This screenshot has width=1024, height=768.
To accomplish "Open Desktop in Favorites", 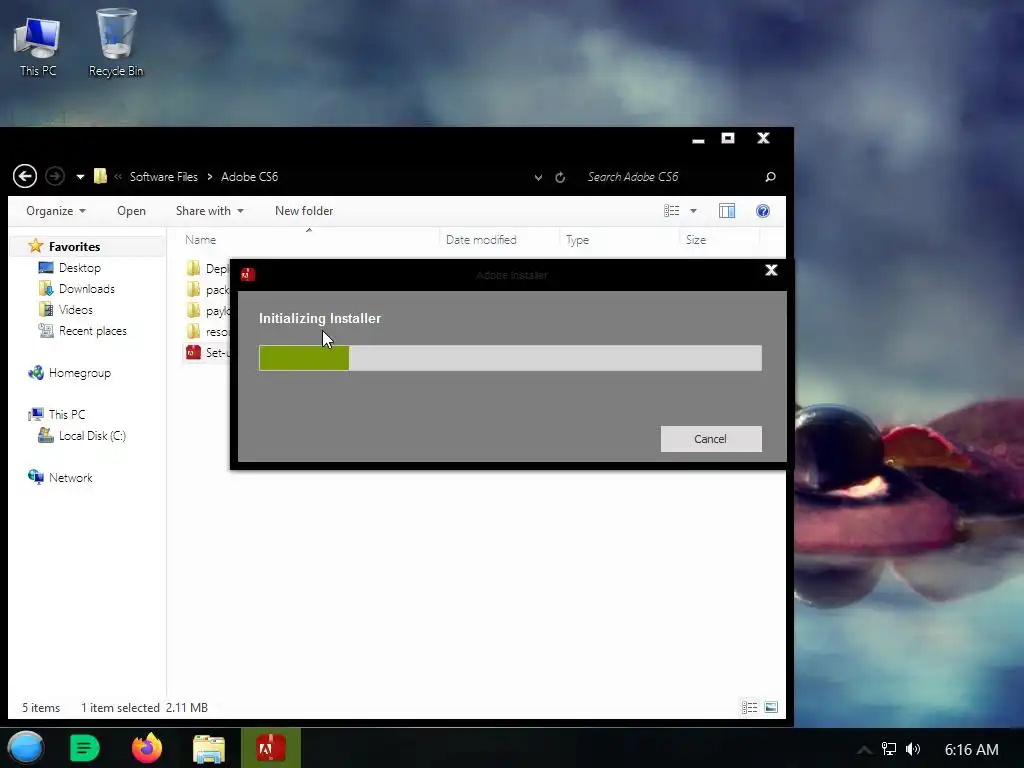I will tap(80, 268).
